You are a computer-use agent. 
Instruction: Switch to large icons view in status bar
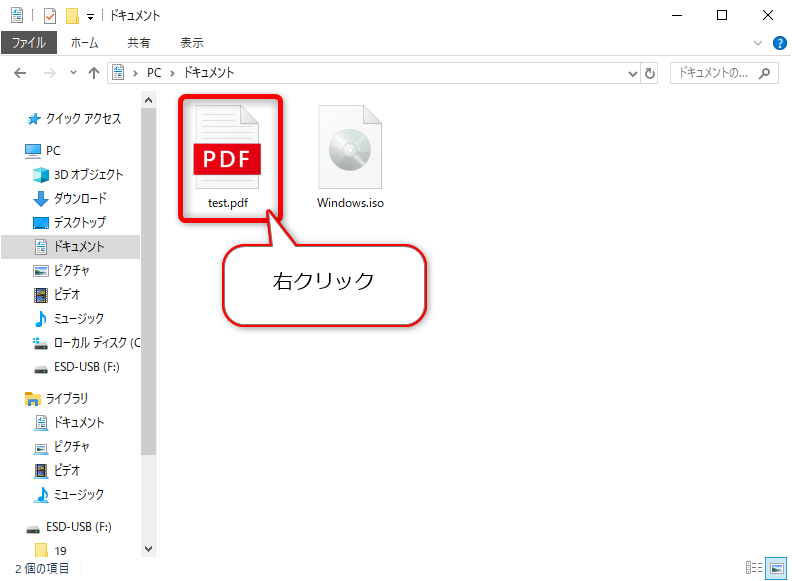point(775,568)
